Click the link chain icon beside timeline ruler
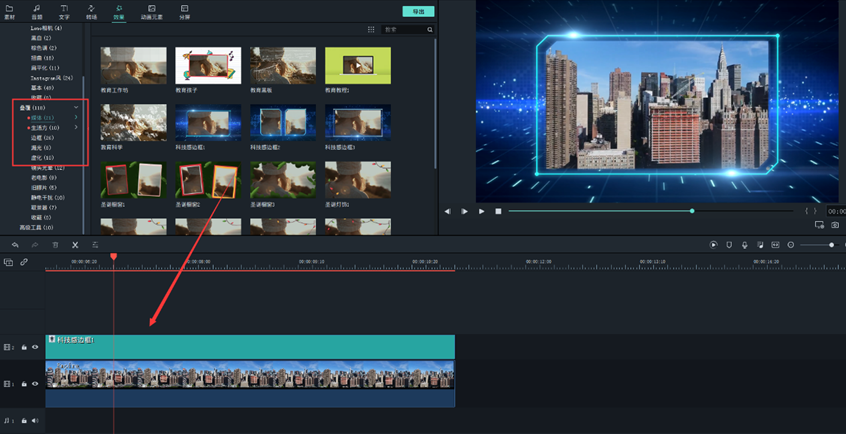This screenshot has height=434, width=846. [x=24, y=263]
